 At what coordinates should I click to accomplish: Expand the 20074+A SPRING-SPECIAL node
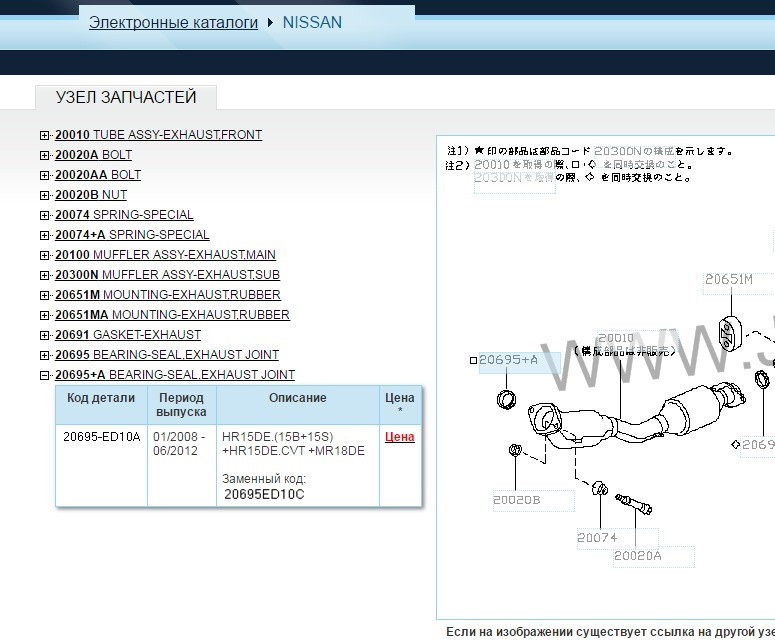point(44,235)
